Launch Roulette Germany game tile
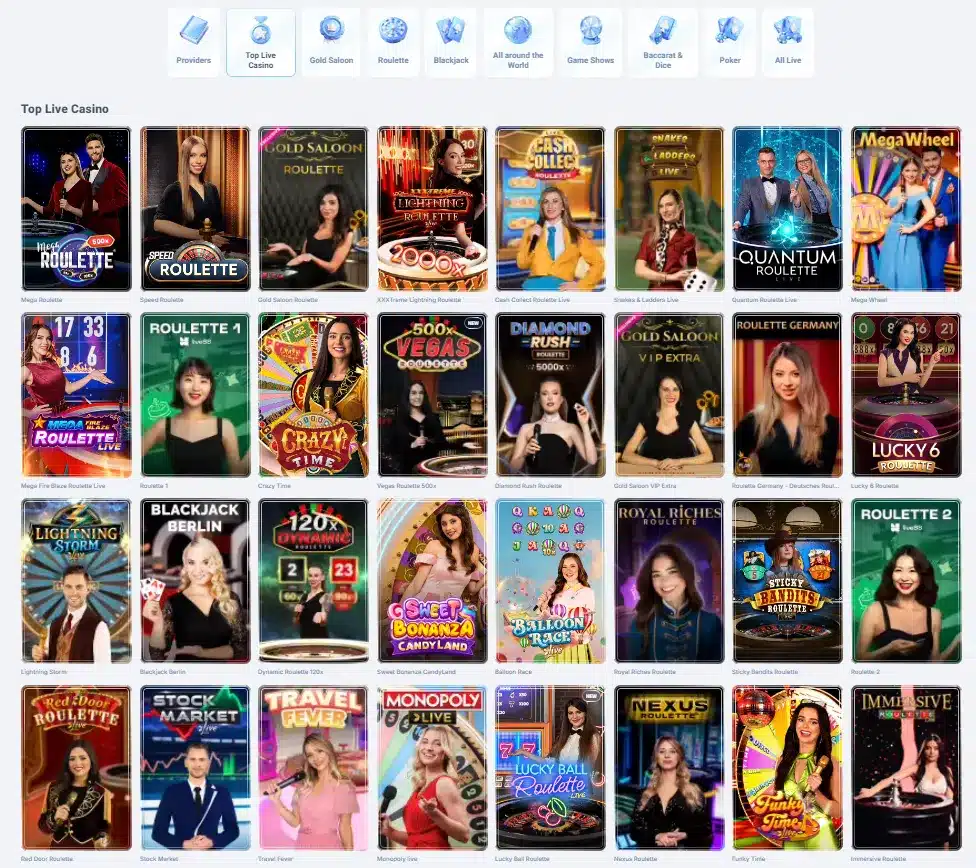This screenshot has height=868, width=976. pyautogui.click(x=787, y=395)
